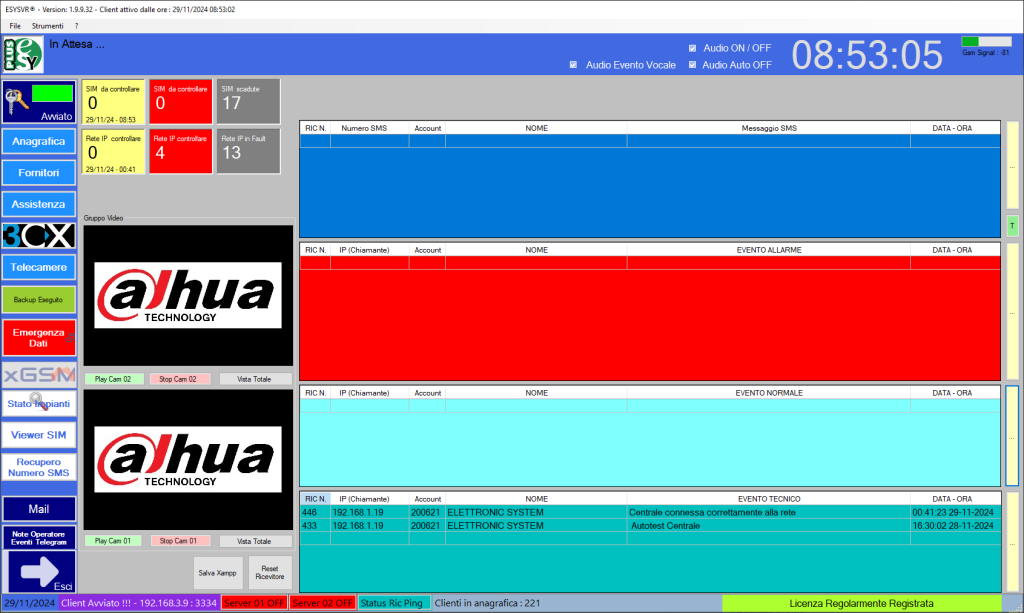Click the green T button beside SMS table
This screenshot has height=613, width=1024.
point(1013,226)
